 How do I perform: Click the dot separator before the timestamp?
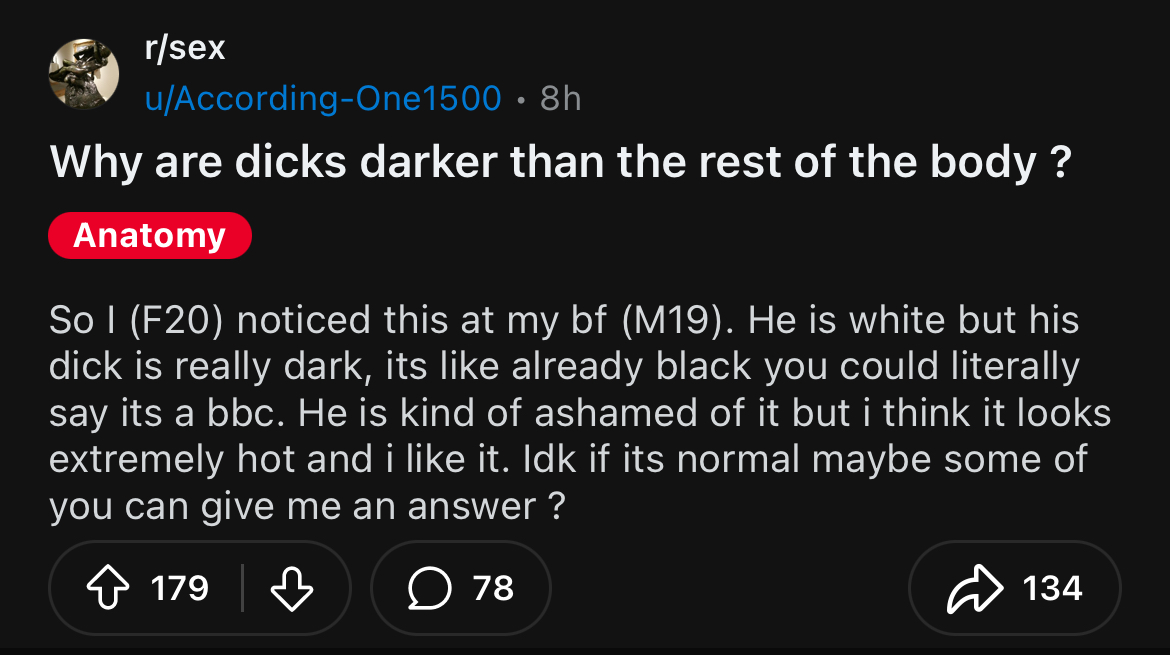pyautogui.click(x=520, y=98)
